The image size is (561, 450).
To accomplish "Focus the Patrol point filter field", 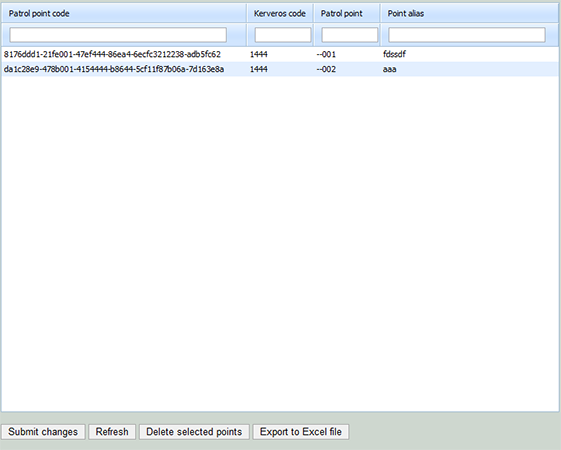I will [350, 35].
